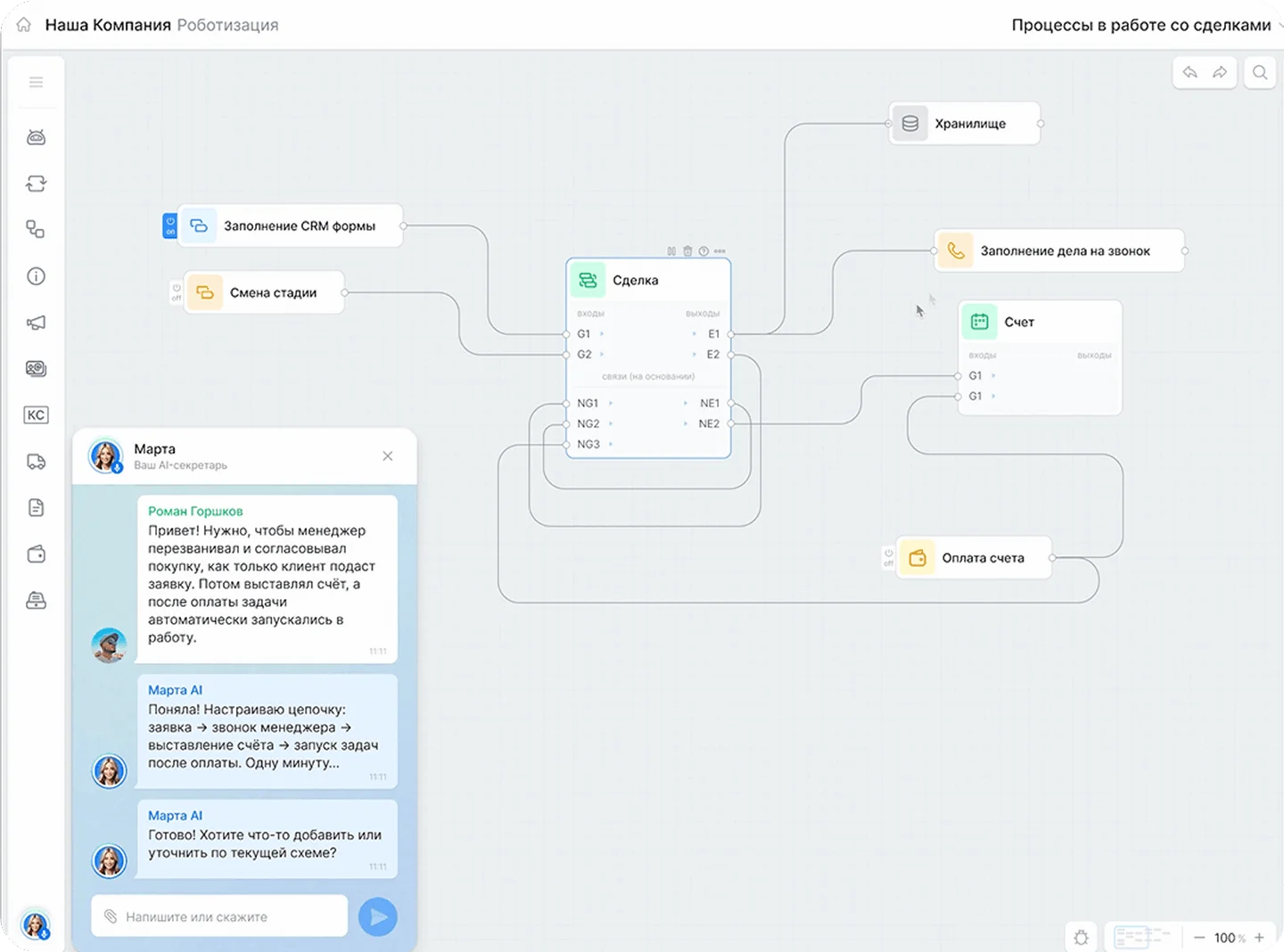Screen dimensions: 1284x952
Task: Open the debug bug icon at bottom
Action: 1082,938
